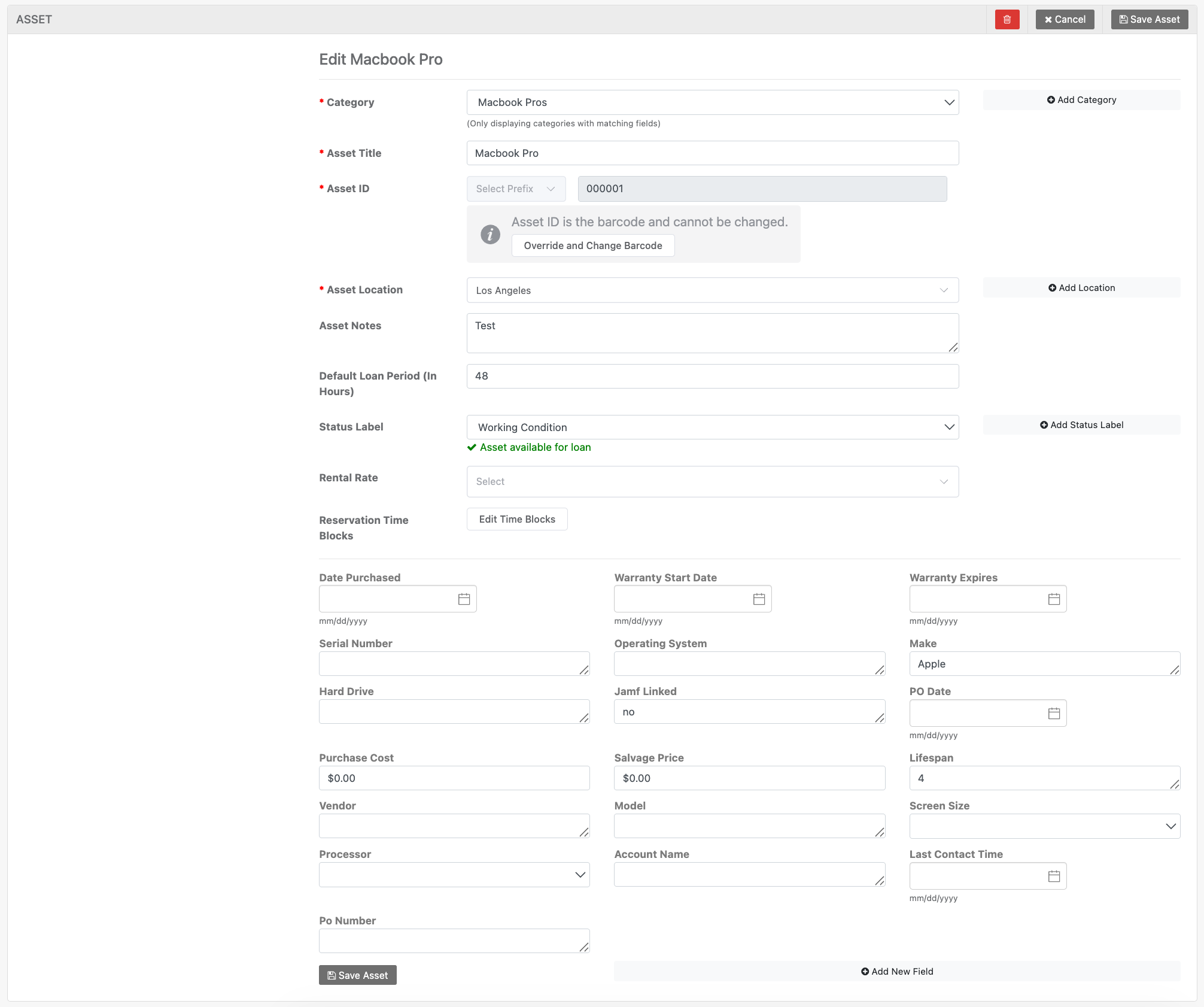Click Add Status Label button
The width and height of the screenshot is (1204, 1007).
1081,425
